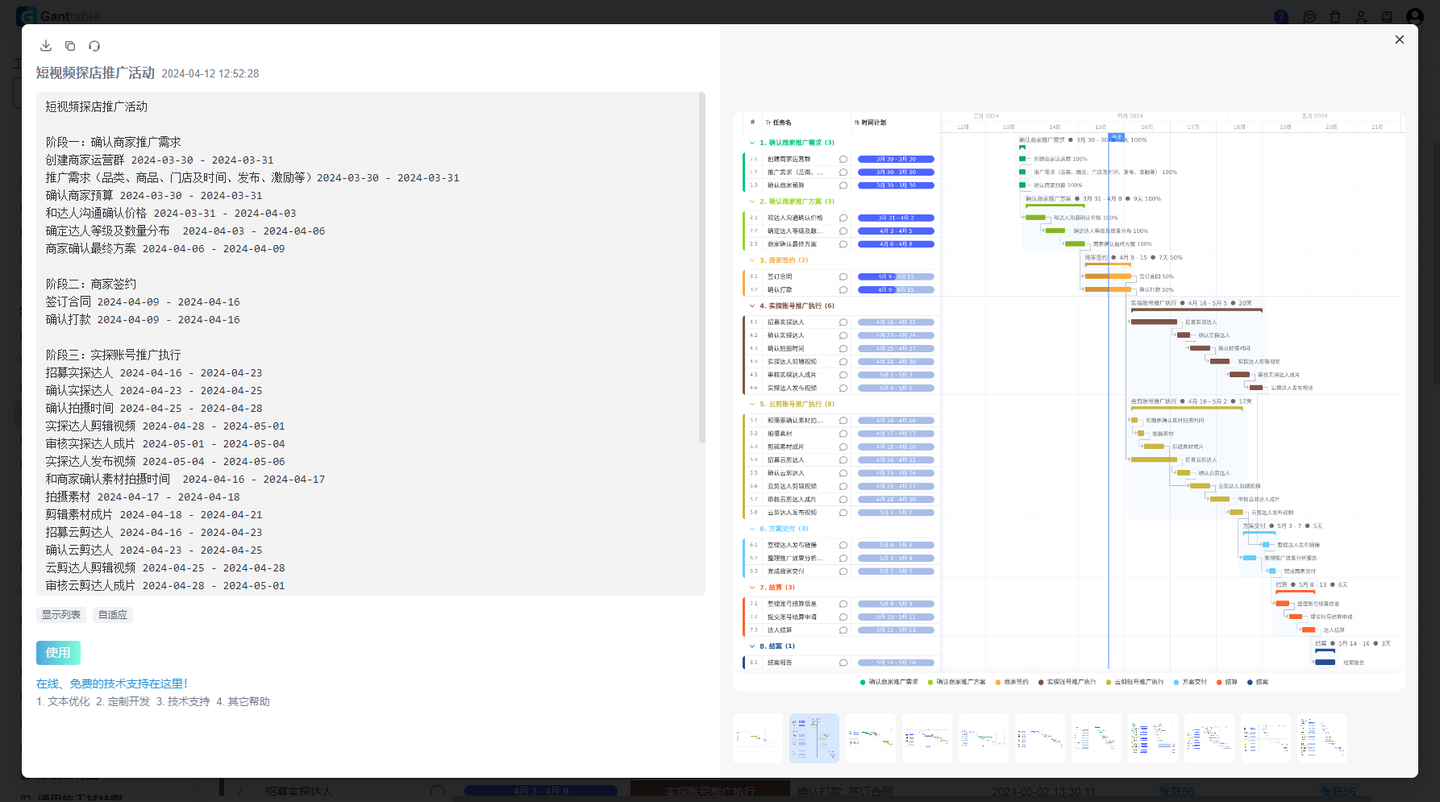Image resolution: width=1440 pixels, height=802 pixels.
Task: Click the text area's vertical scrollbar
Action: tap(701, 268)
